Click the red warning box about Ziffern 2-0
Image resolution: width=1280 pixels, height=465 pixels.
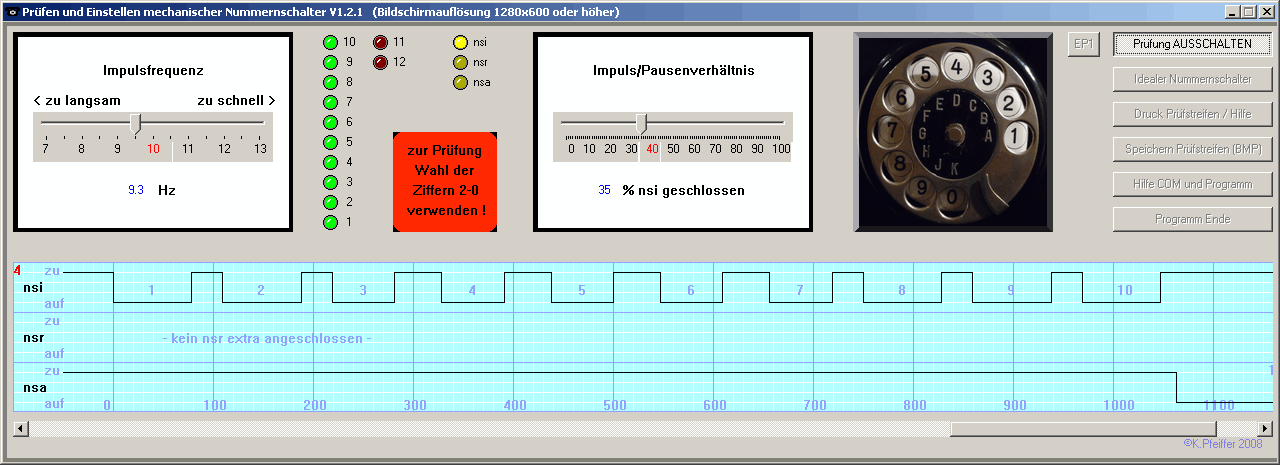tap(445, 181)
